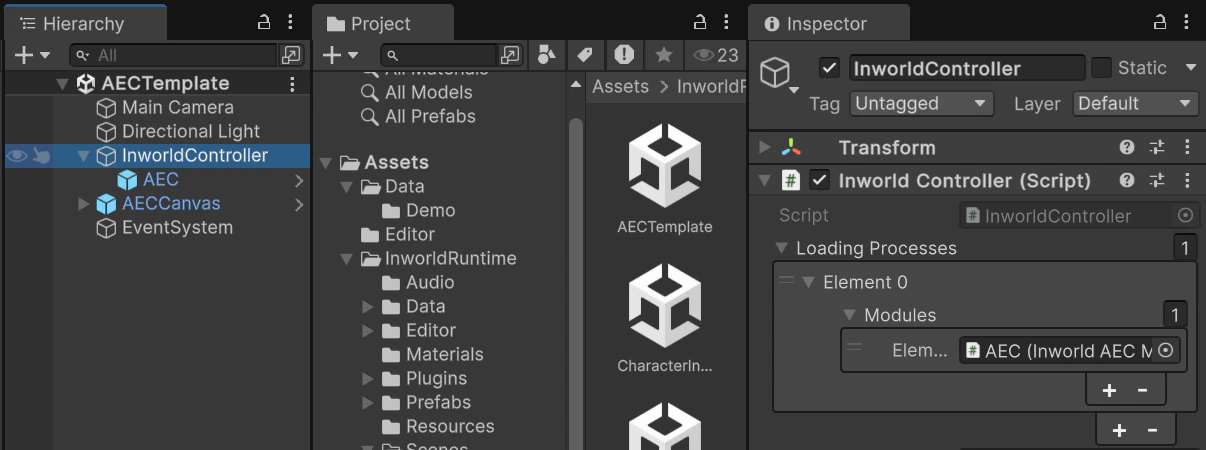Expand the Prefabs folder
The image size is (1206, 450).
point(367,403)
